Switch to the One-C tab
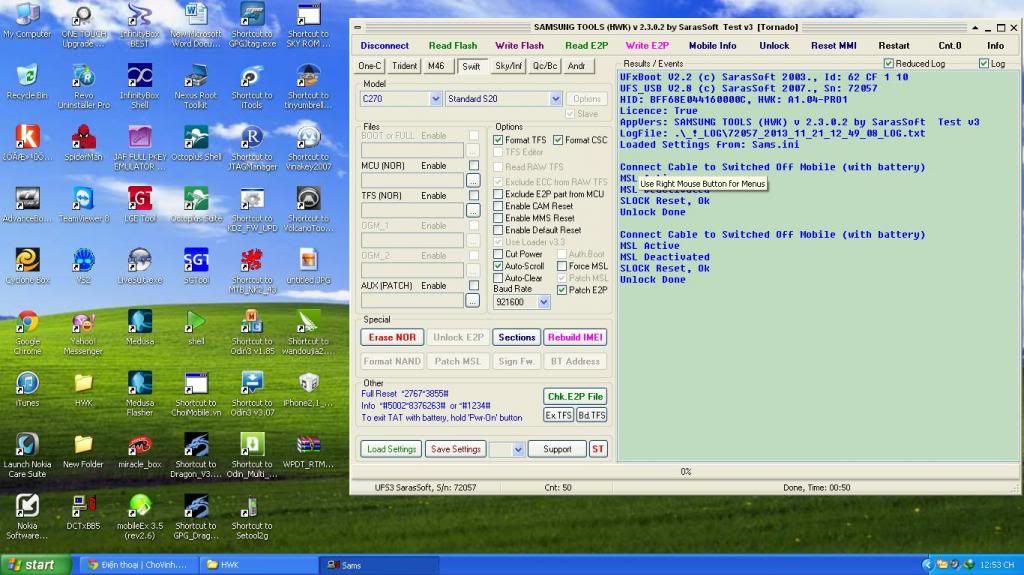 [x=370, y=66]
